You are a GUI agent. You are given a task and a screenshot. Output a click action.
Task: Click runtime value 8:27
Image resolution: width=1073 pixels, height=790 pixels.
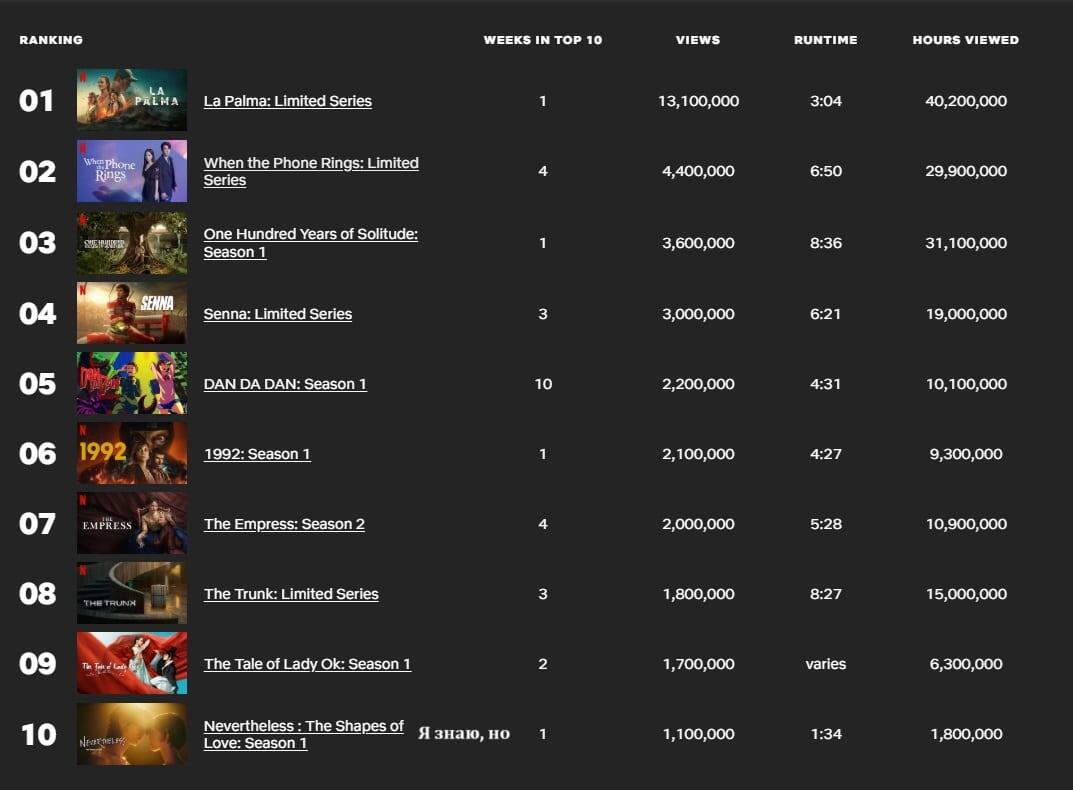pos(825,594)
